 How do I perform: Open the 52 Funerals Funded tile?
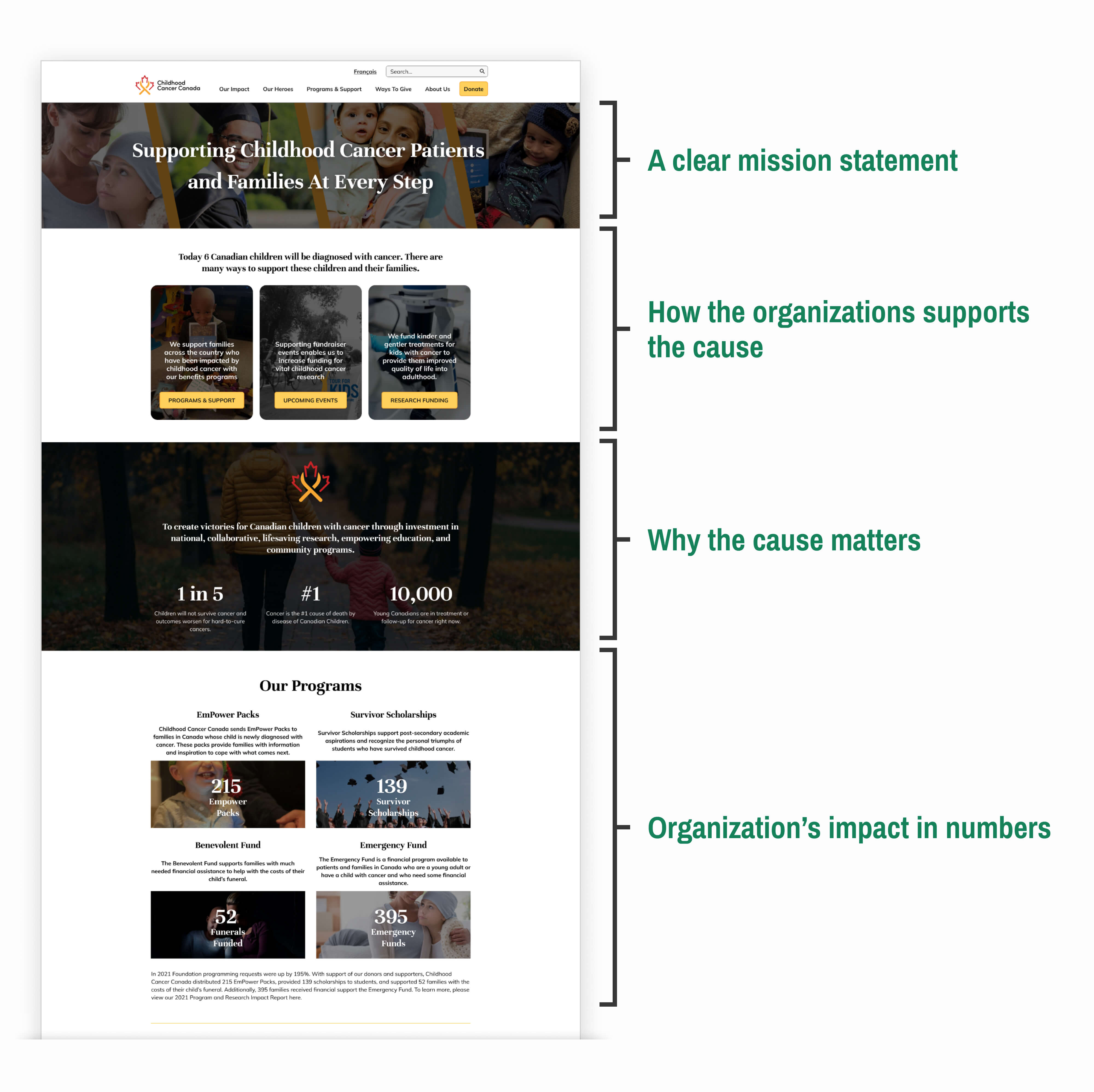[228, 924]
